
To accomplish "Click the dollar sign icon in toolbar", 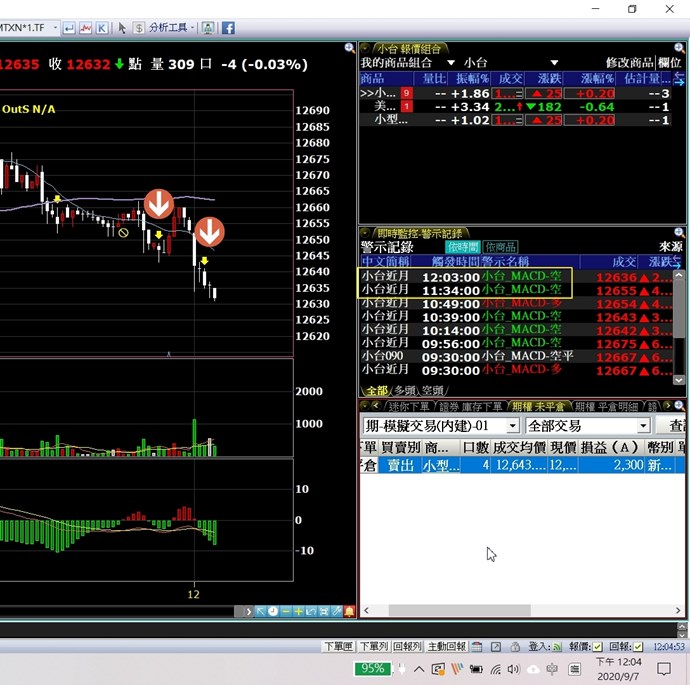I will pos(138,28).
